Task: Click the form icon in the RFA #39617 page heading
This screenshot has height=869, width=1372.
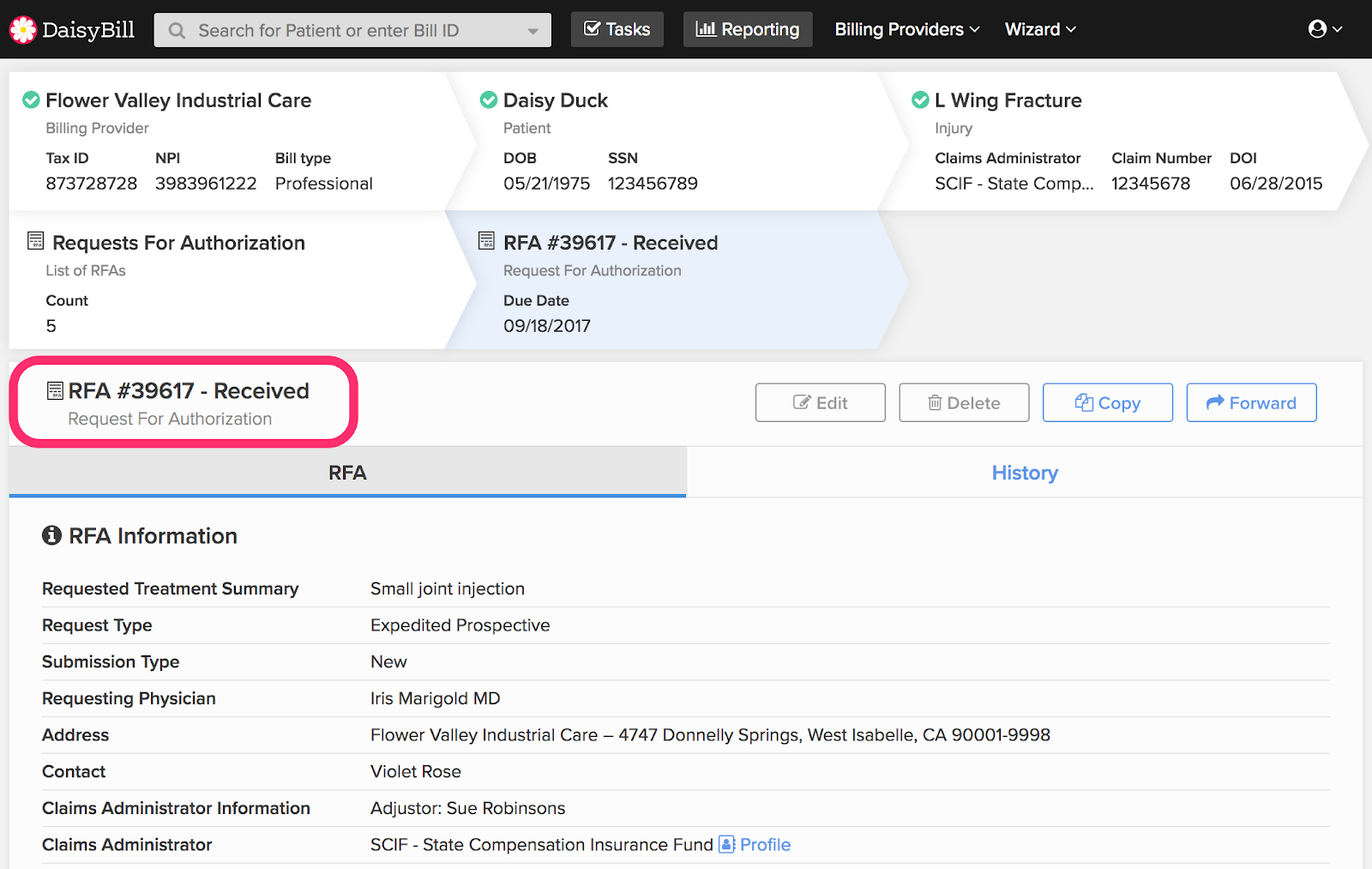Action: pos(55,391)
